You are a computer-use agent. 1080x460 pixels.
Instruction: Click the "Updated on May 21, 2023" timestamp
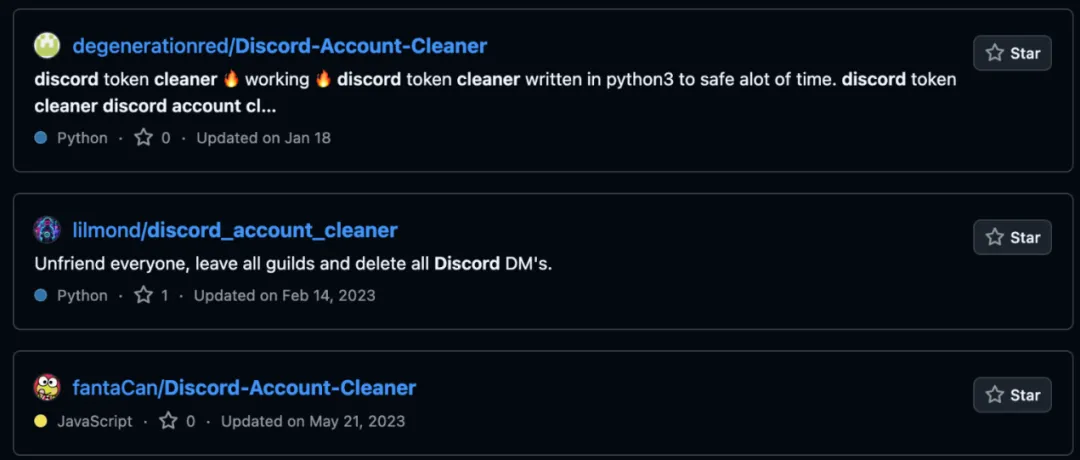pyautogui.click(x=313, y=421)
